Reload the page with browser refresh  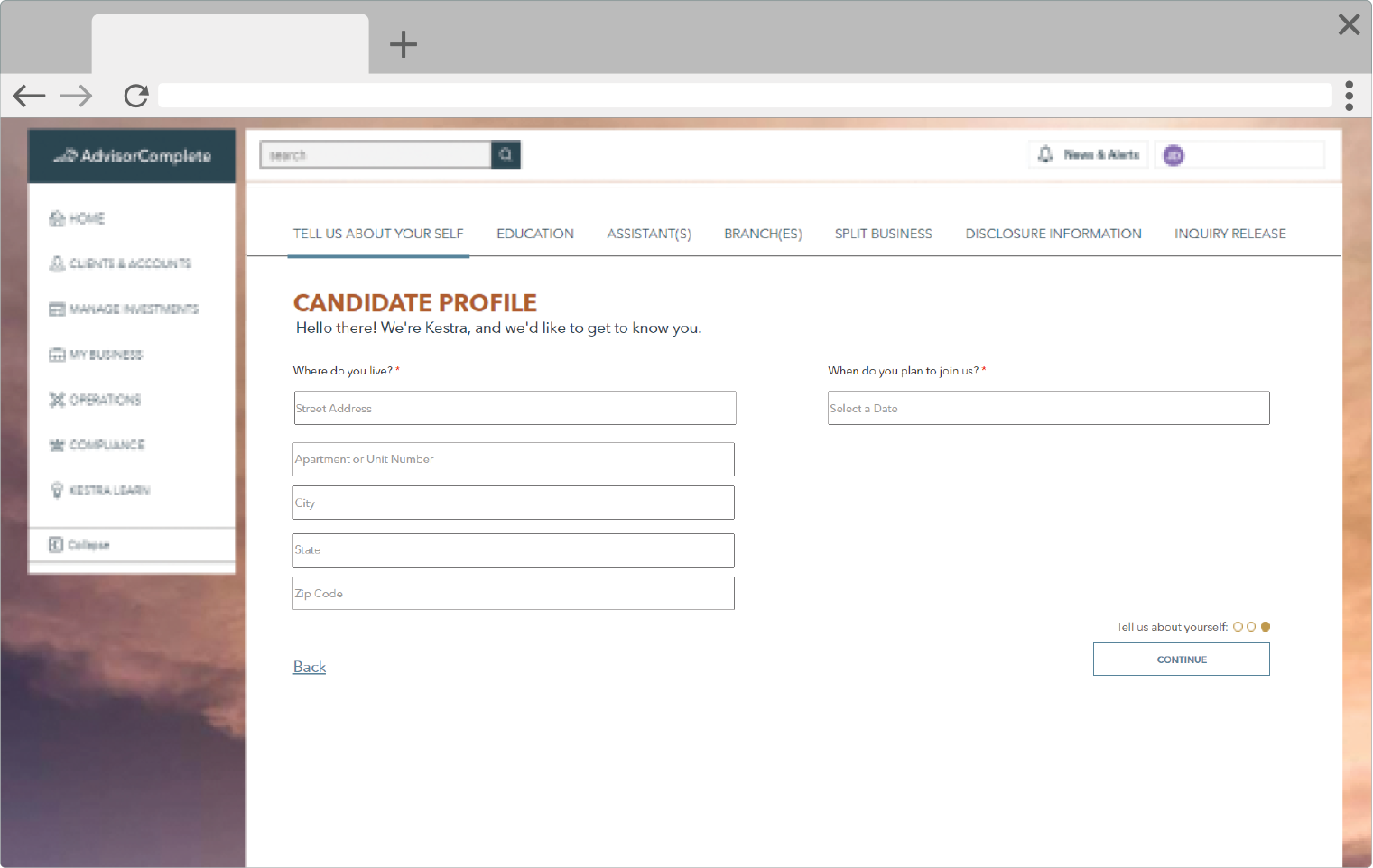(136, 96)
